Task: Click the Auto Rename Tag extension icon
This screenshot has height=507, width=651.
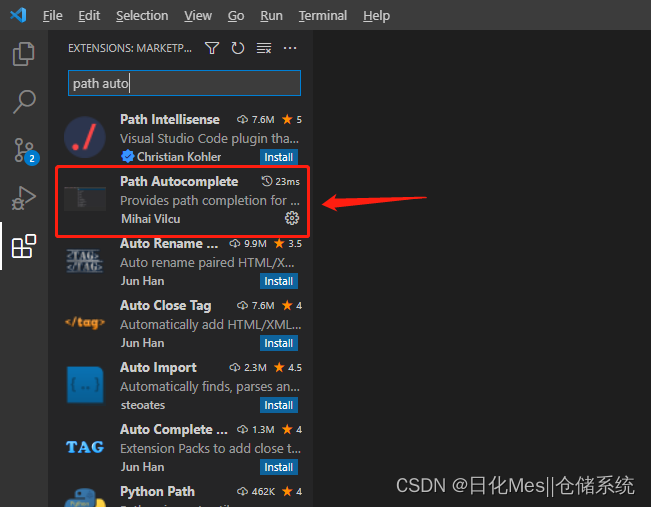Action: pyautogui.click(x=85, y=261)
